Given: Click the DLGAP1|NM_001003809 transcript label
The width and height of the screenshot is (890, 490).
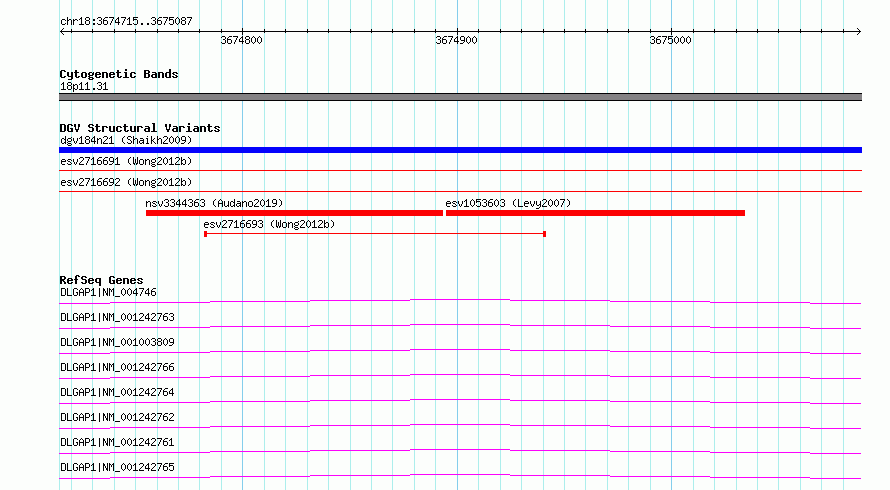Looking at the screenshot, I should click(117, 342).
